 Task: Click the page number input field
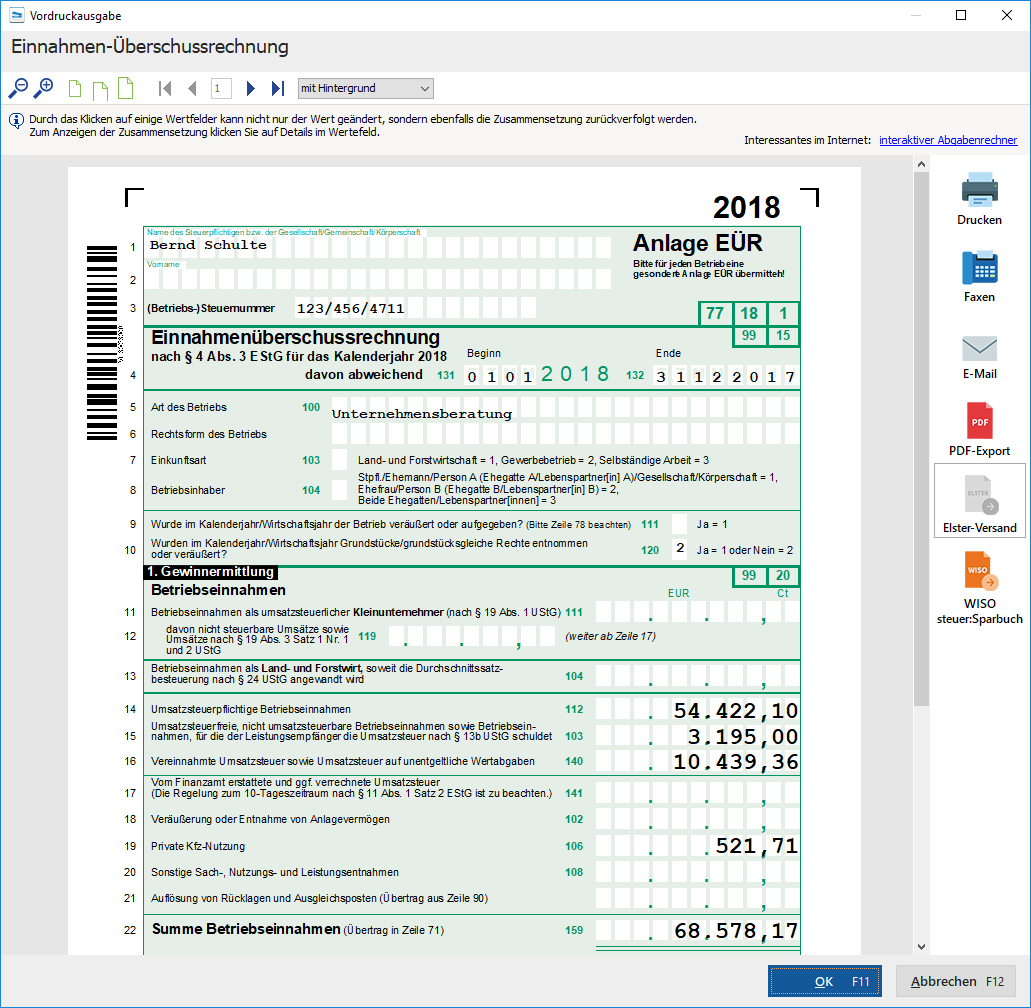pos(221,89)
